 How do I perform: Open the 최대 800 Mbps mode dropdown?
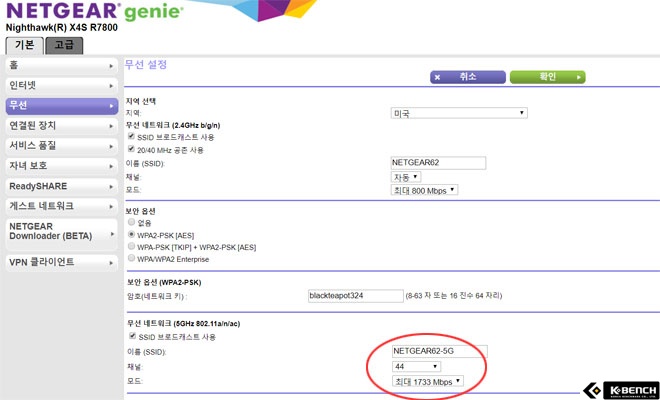424,190
